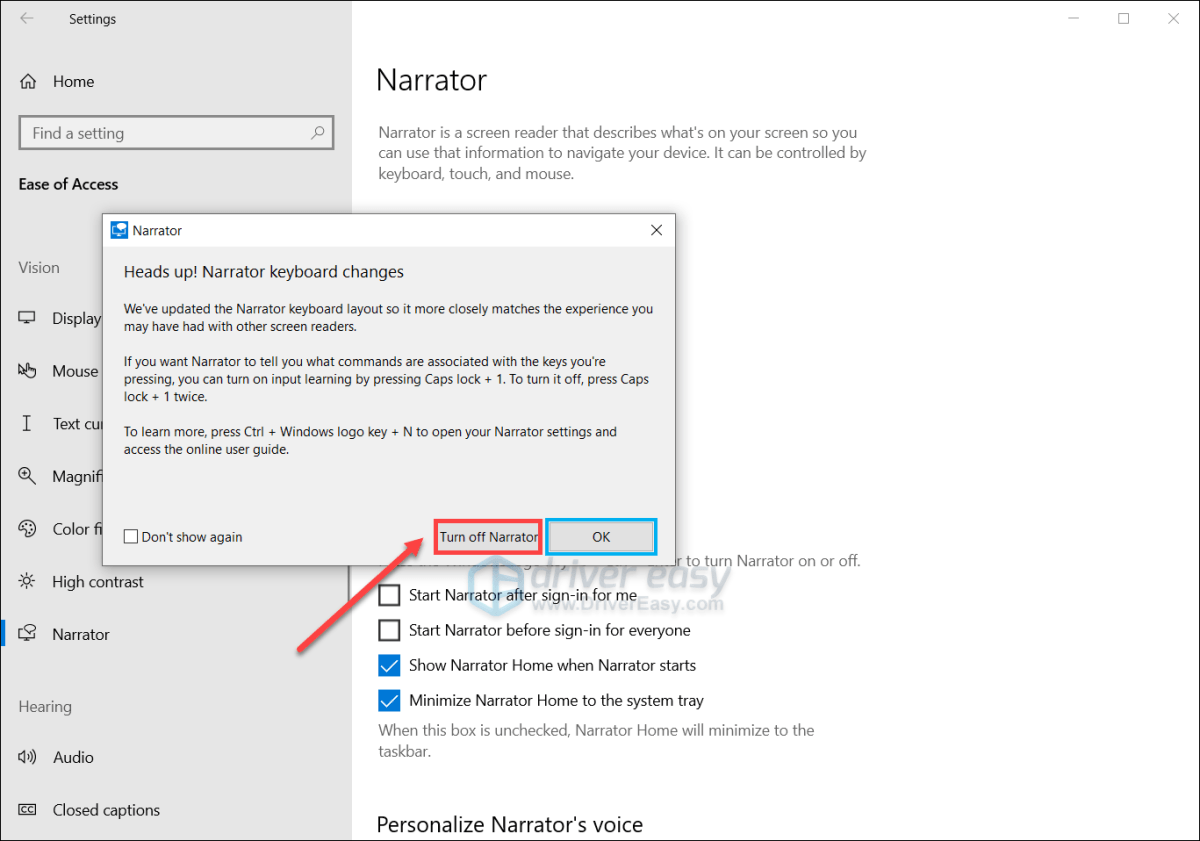Check the Don't show again box
The image size is (1200, 841).
click(130, 536)
